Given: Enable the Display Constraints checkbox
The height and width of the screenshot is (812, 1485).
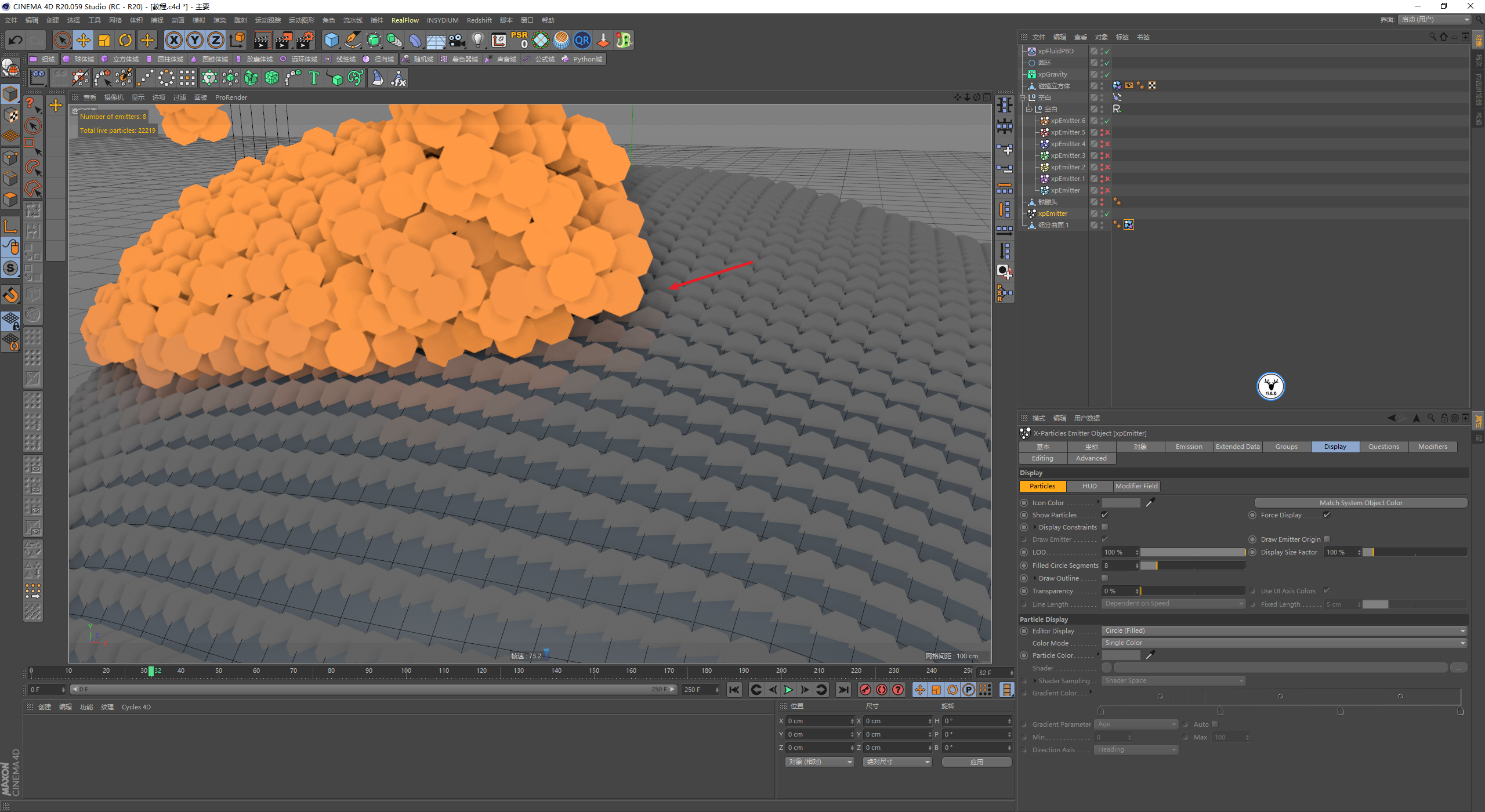Looking at the screenshot, I should pyautogui.click(x=1104, y=527).
